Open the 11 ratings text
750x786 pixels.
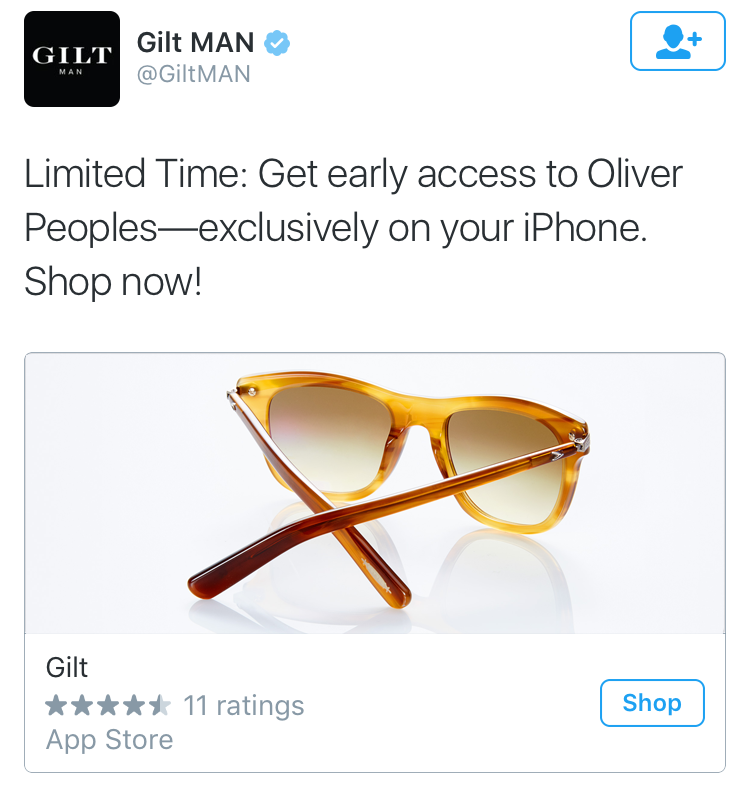click(x=244, y=706)
